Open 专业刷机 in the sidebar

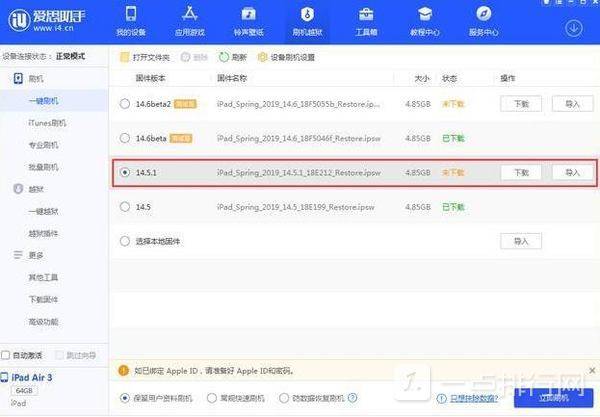point(43,145)
